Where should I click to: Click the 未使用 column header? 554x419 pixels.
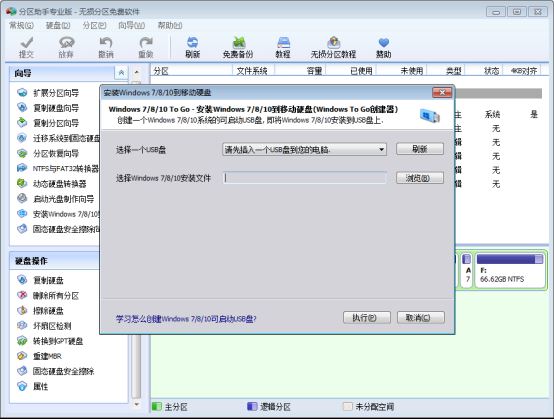coord(401,71)
